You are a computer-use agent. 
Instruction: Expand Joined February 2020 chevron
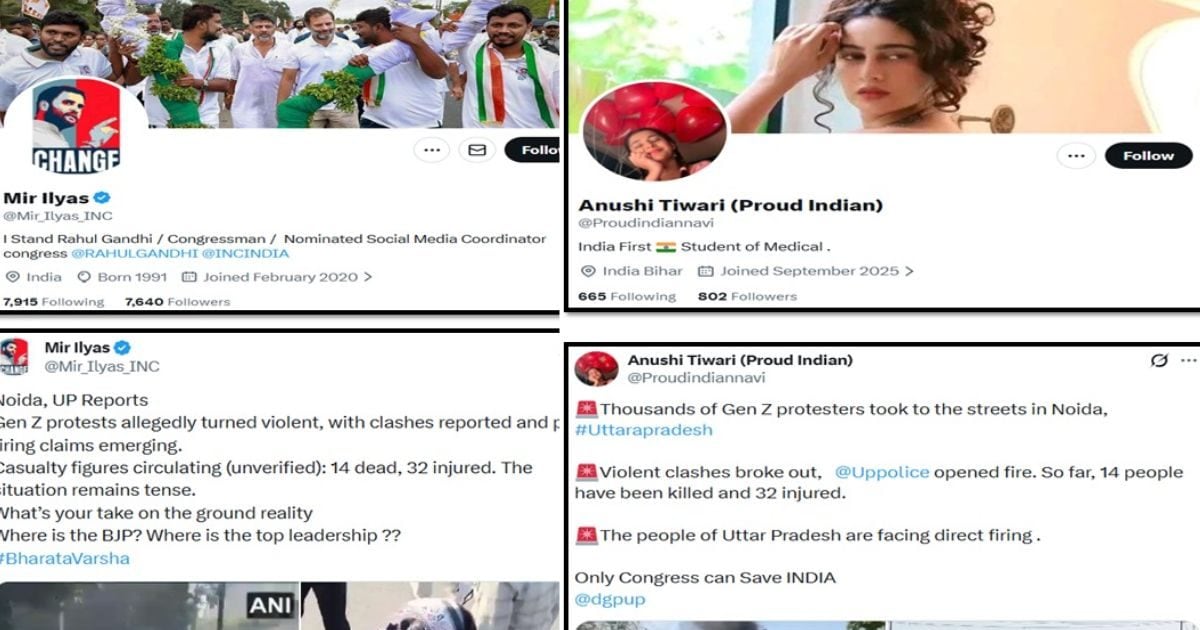[x=368, y=277]
